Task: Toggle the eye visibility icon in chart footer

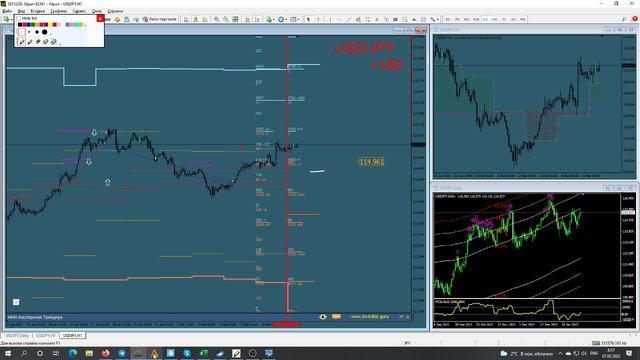Action: [323, 317]
